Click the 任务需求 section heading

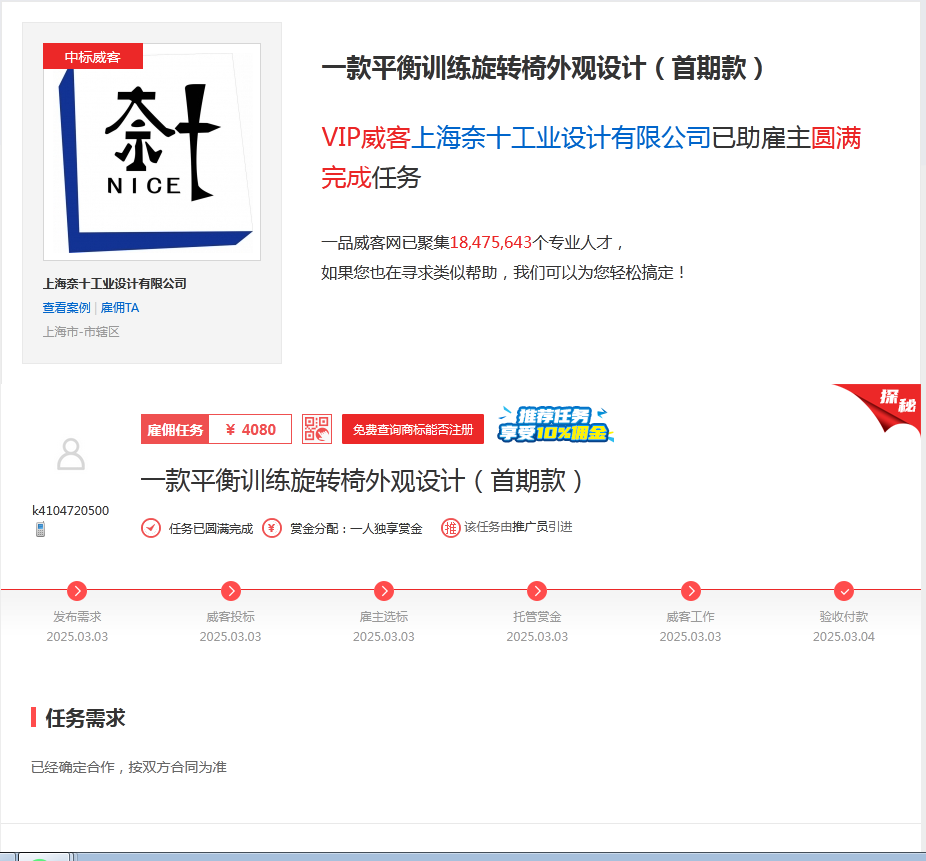85,718
